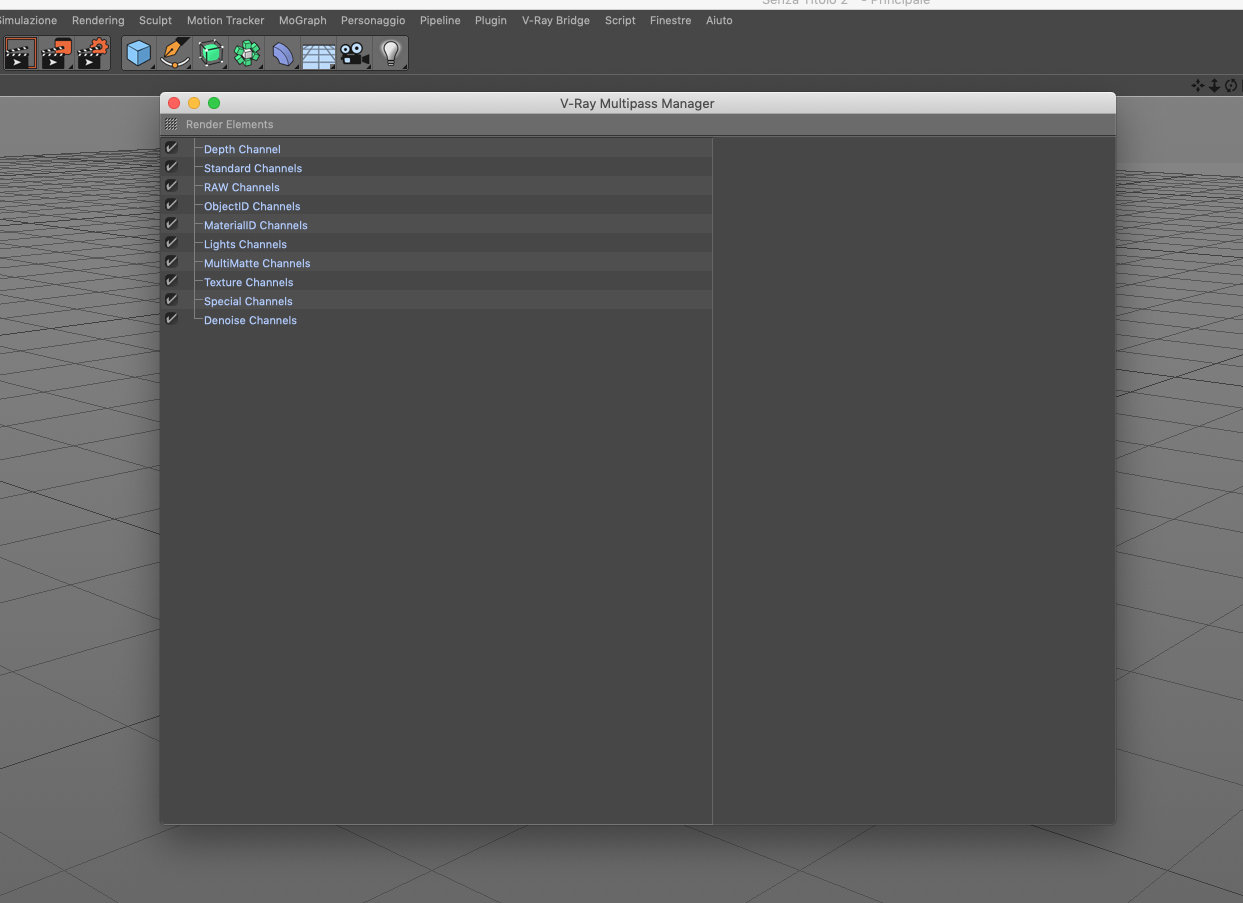This screenshot has height=903, width=1243.
Task: Click Render to Picture Viewer icon
Action: click(57, 53)
